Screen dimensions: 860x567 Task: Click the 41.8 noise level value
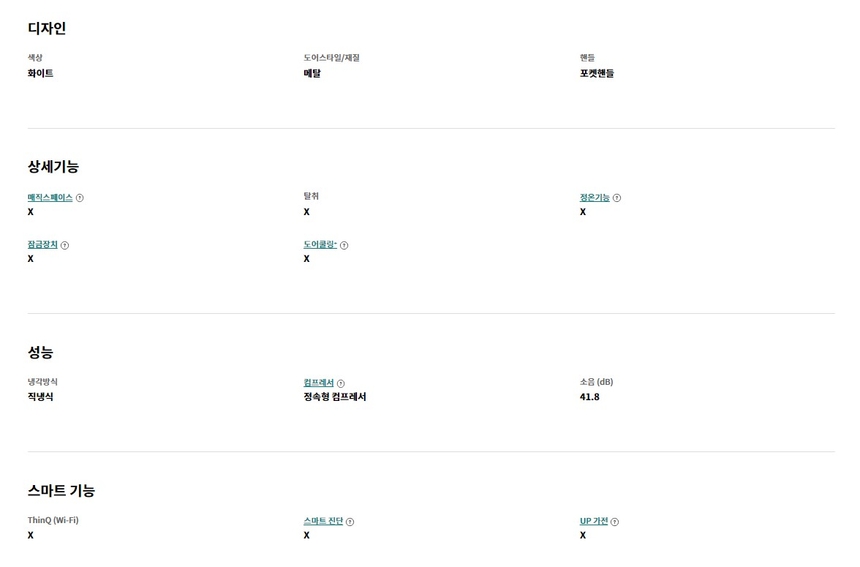pyautogui.click(x=590, y=397)
